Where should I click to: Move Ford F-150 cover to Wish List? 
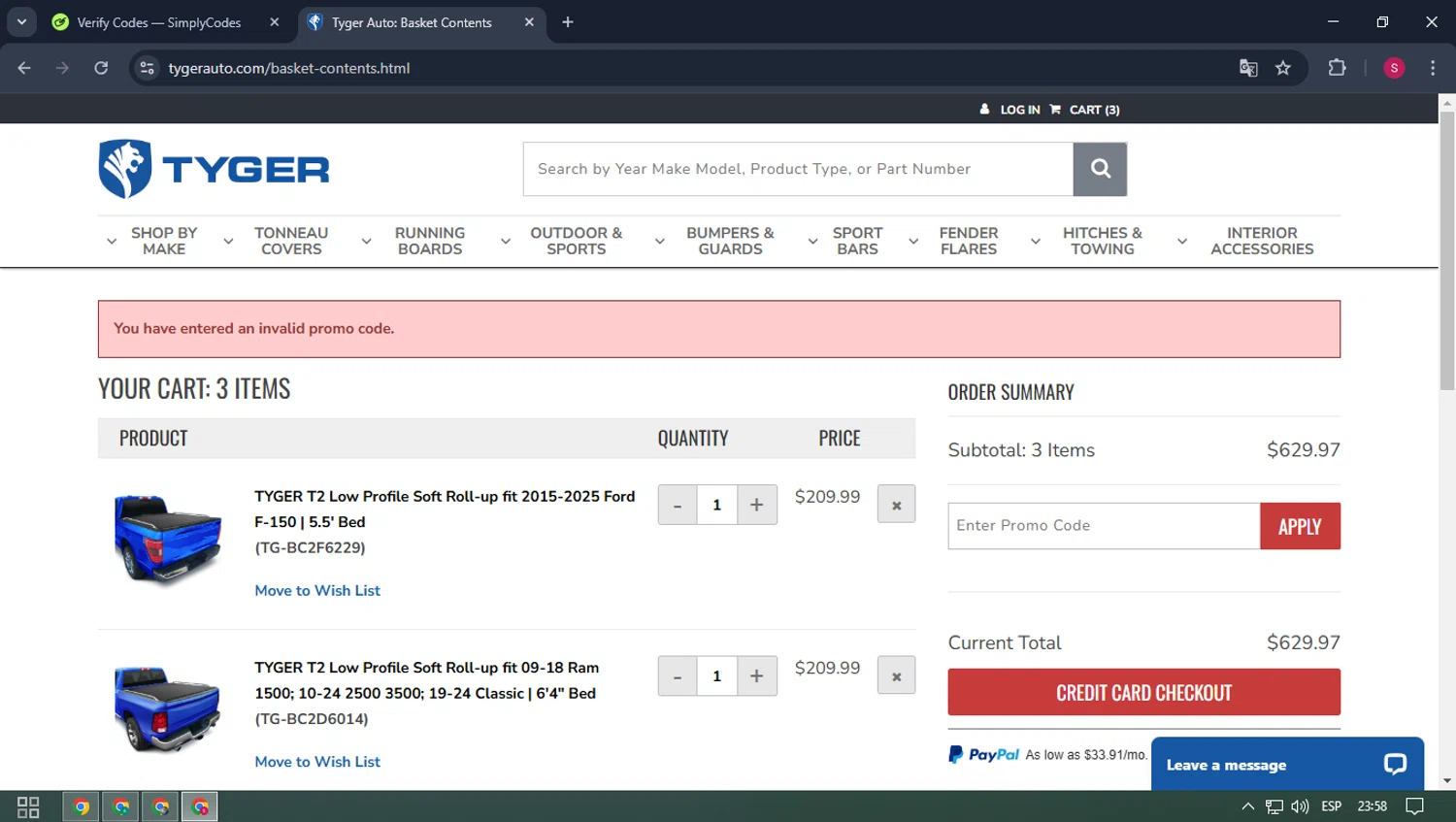click(317, 590)
